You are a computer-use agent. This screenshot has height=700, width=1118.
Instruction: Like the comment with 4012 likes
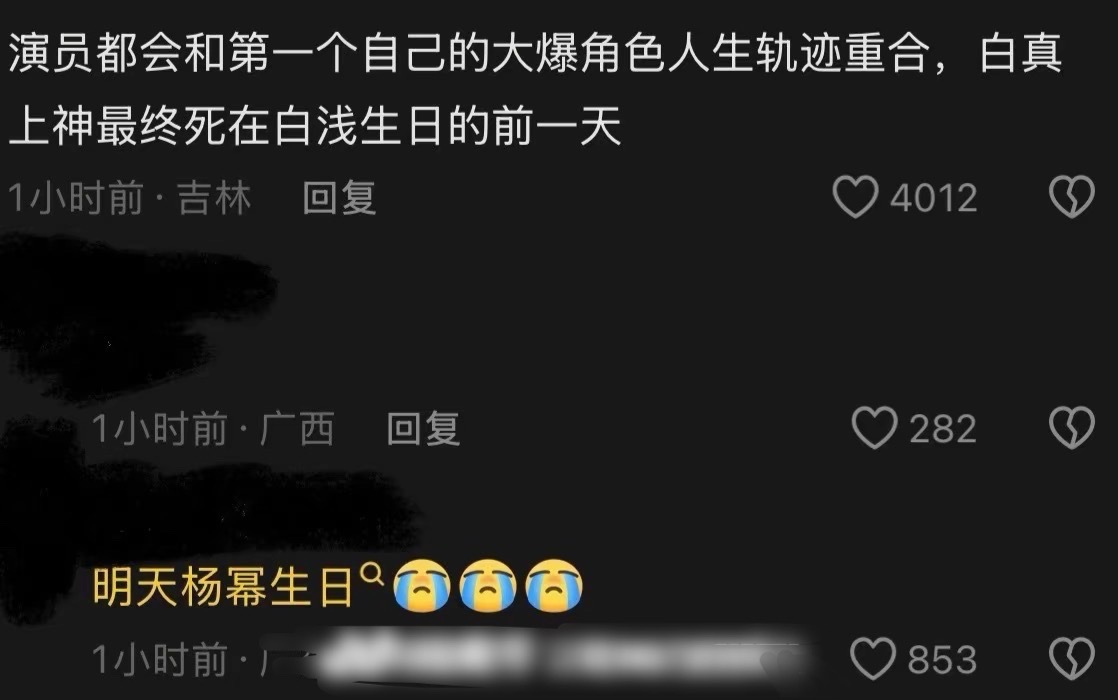pos(855,197)
